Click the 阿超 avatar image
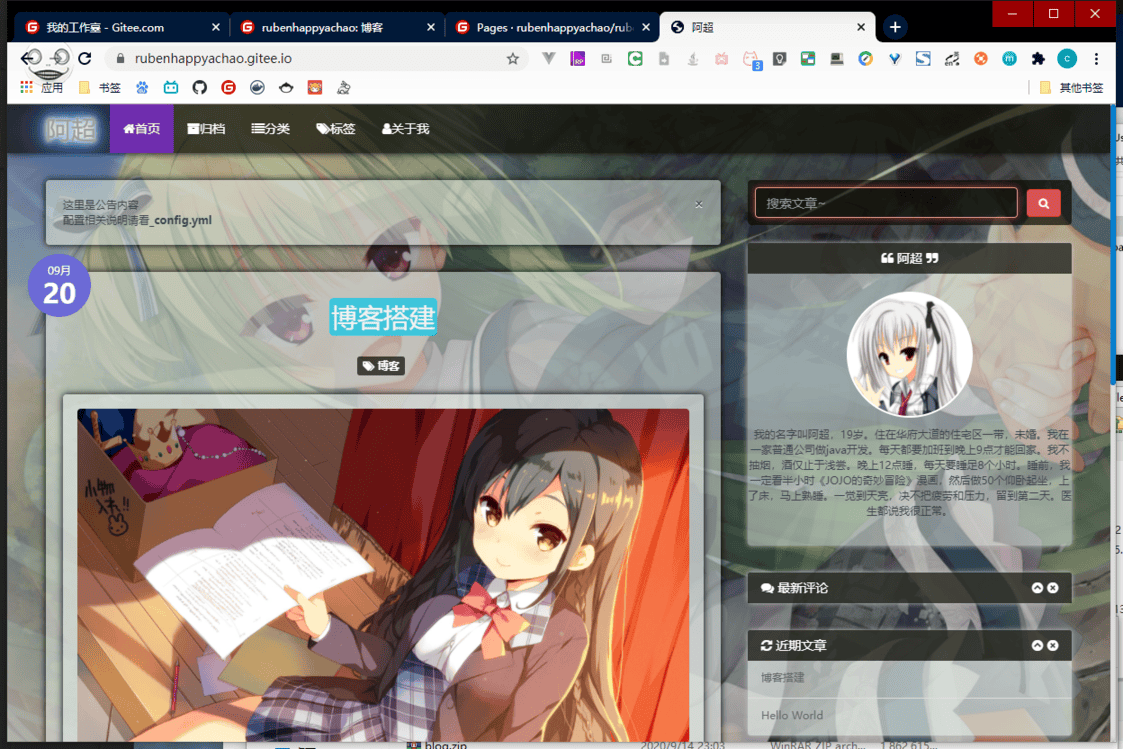Image resolution: width=1123 pixels, height=749 pixels. click(x=909, y=355)
